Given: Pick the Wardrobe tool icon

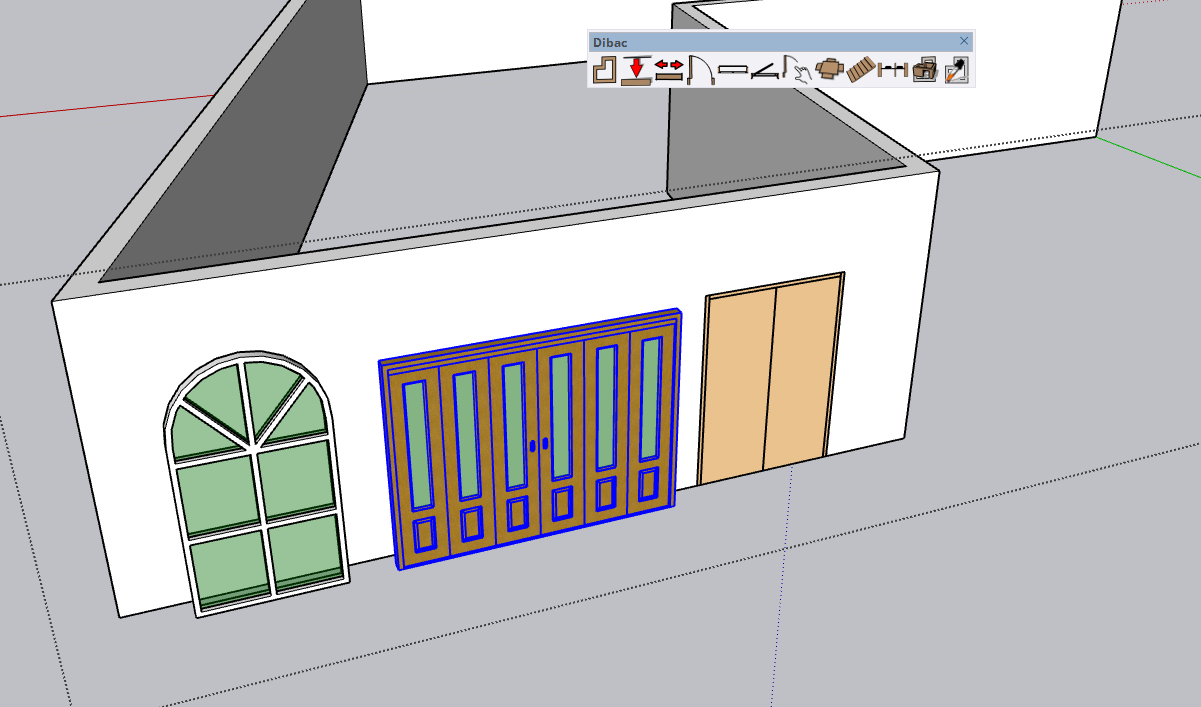Looking at the screenshot, I should (x=765, y=70).
